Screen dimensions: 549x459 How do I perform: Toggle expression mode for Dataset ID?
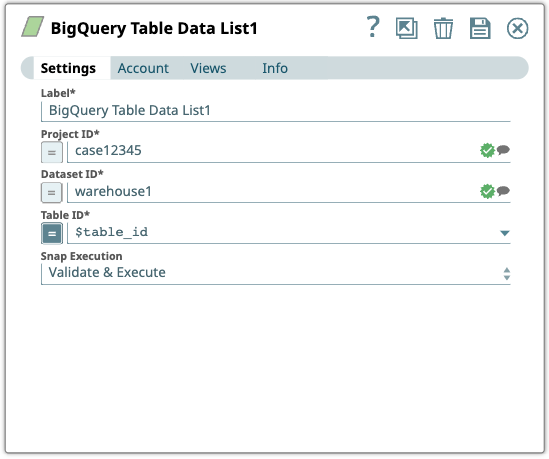(x=52, y=193)
